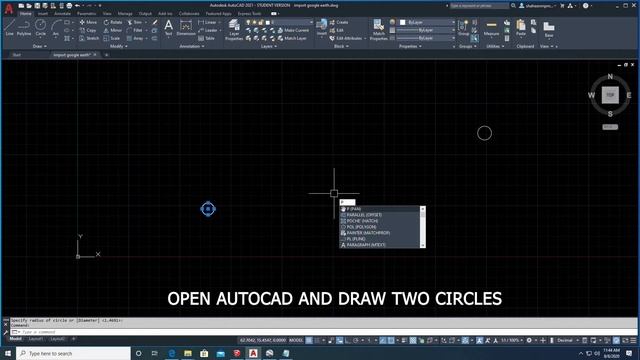Select the Fillet tool
Image resolution: width=640 pixels, height=360 pixels.
pos(135,30)
